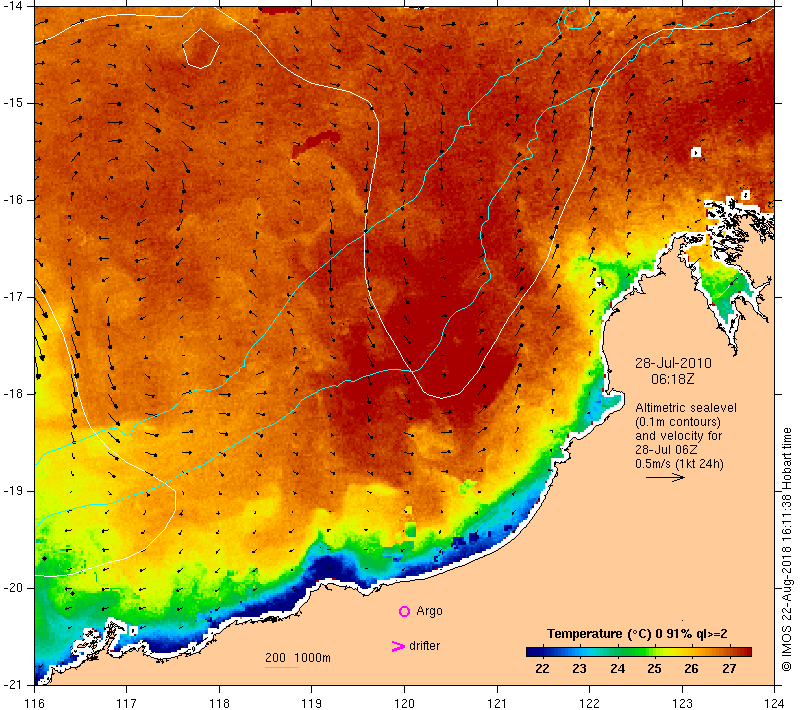800x710 pixels.
Task: Click longitude axis label "117"
Action: 126,703
